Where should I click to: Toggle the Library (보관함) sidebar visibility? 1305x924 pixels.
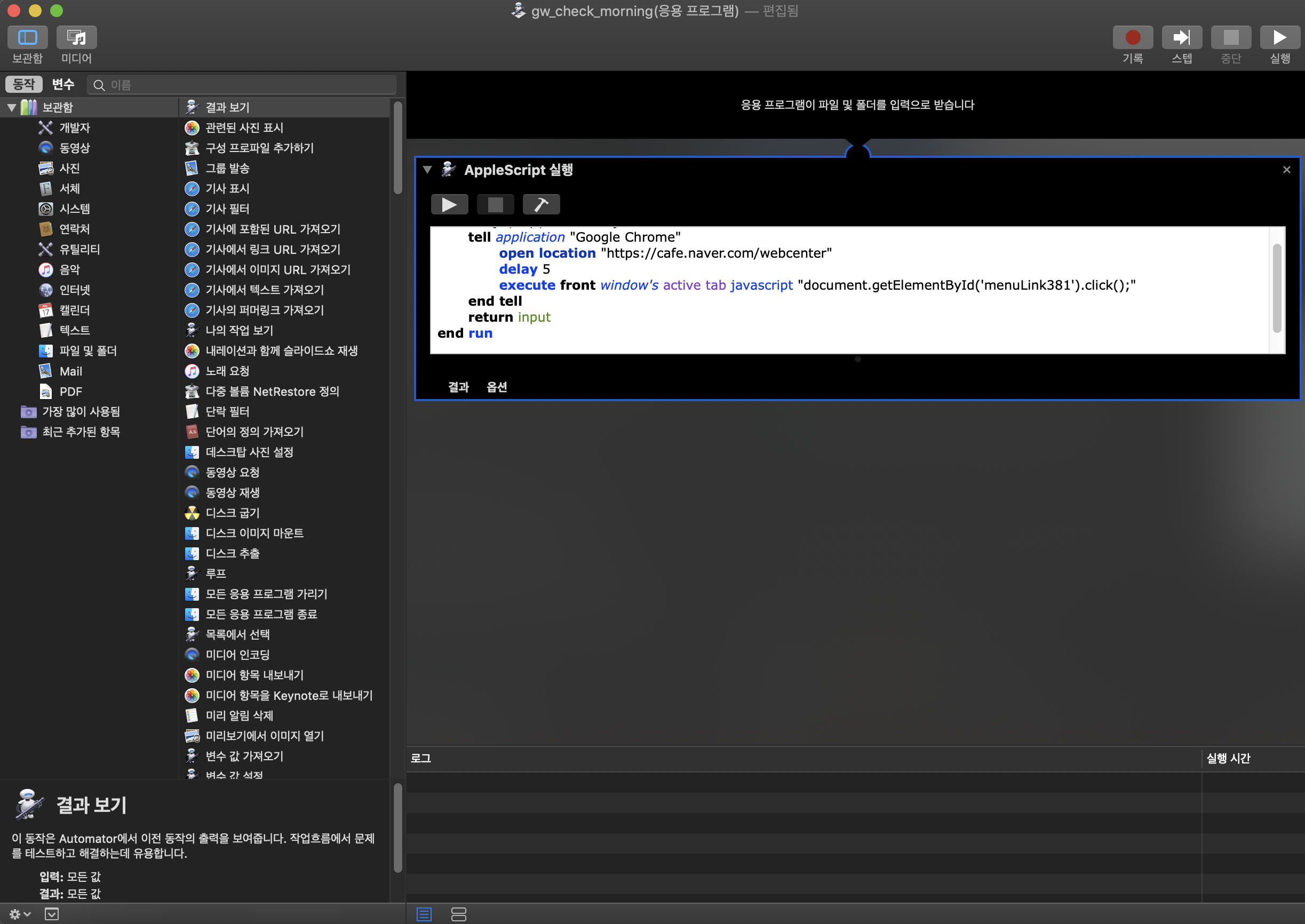click(x=27, y=37)
